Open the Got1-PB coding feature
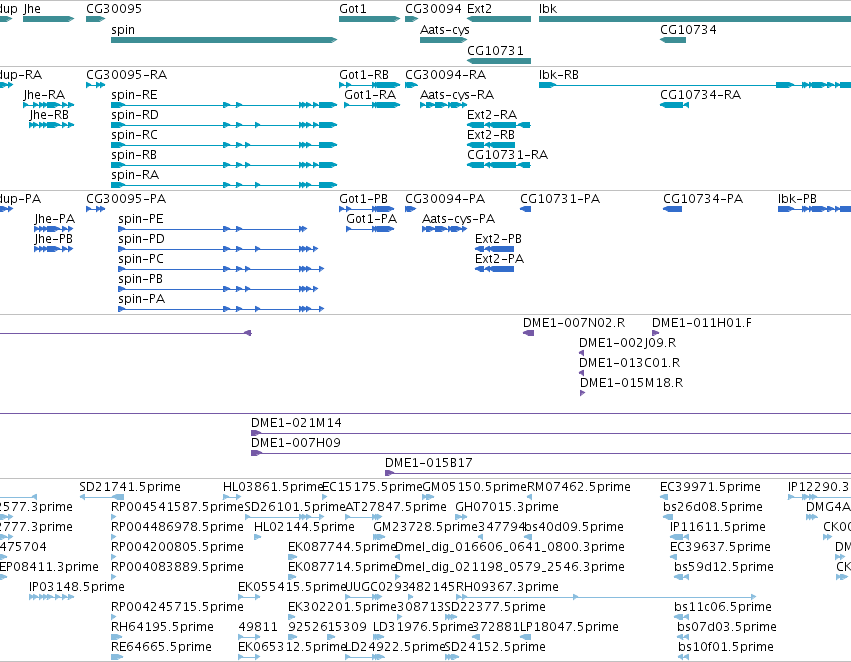 coord(367,209)
